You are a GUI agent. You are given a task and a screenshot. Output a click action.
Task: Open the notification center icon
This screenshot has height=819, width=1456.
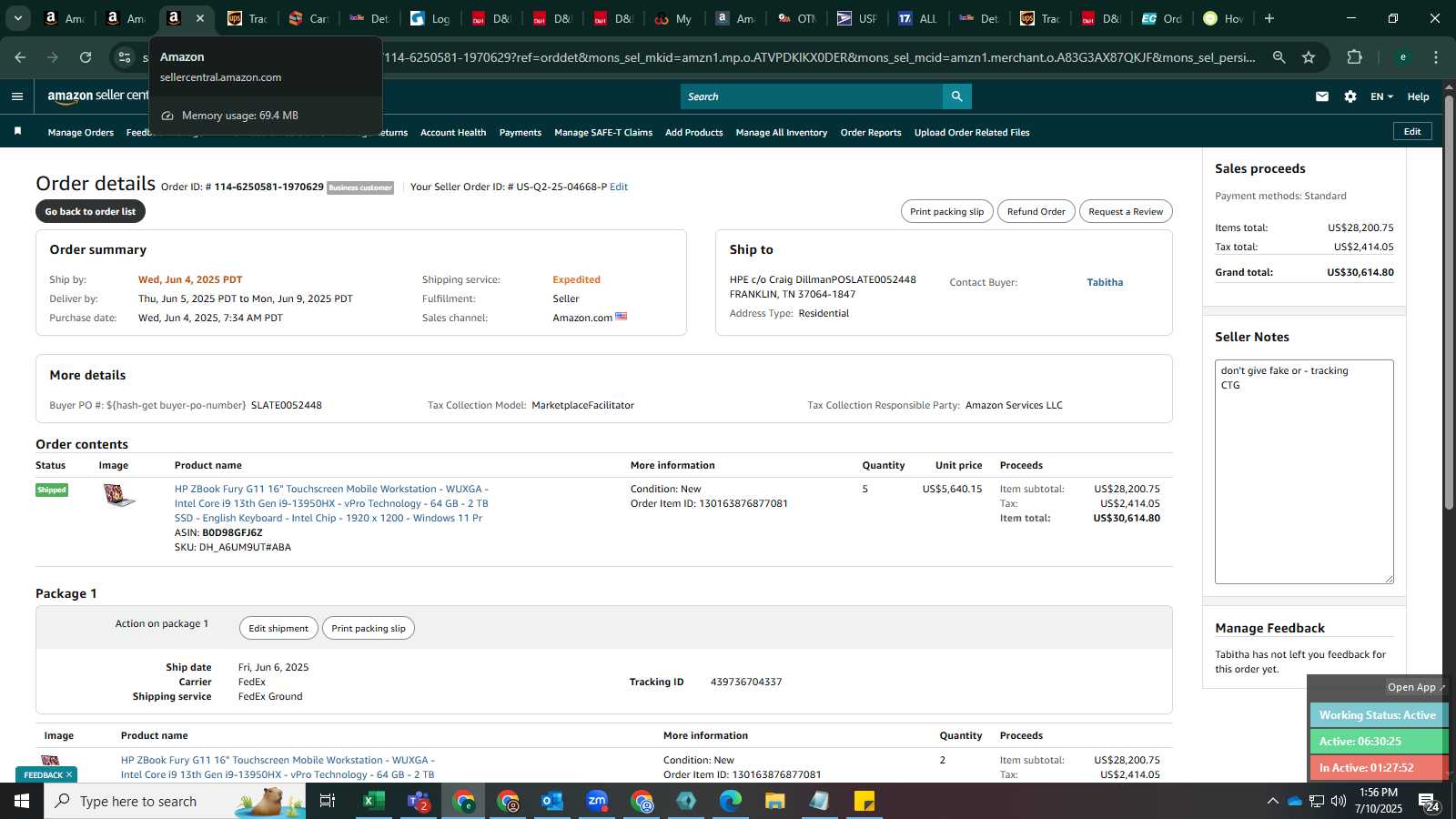tap(1428, 801)
